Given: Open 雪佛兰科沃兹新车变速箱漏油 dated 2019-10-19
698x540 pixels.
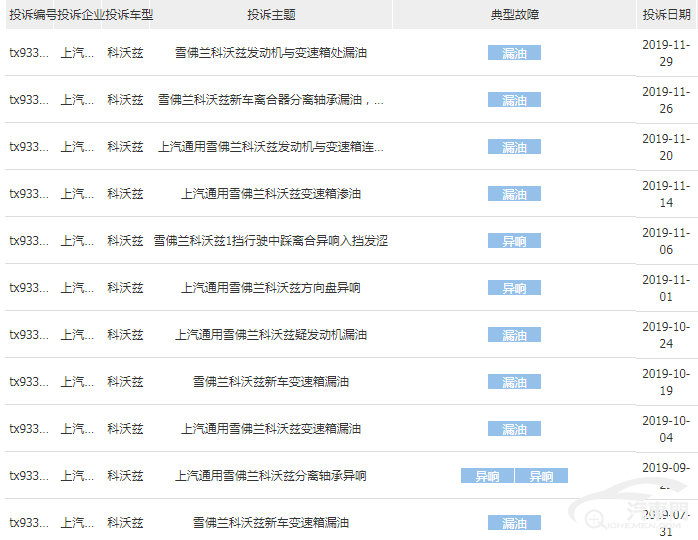Looking at the screenshot, I should point(271,382).
